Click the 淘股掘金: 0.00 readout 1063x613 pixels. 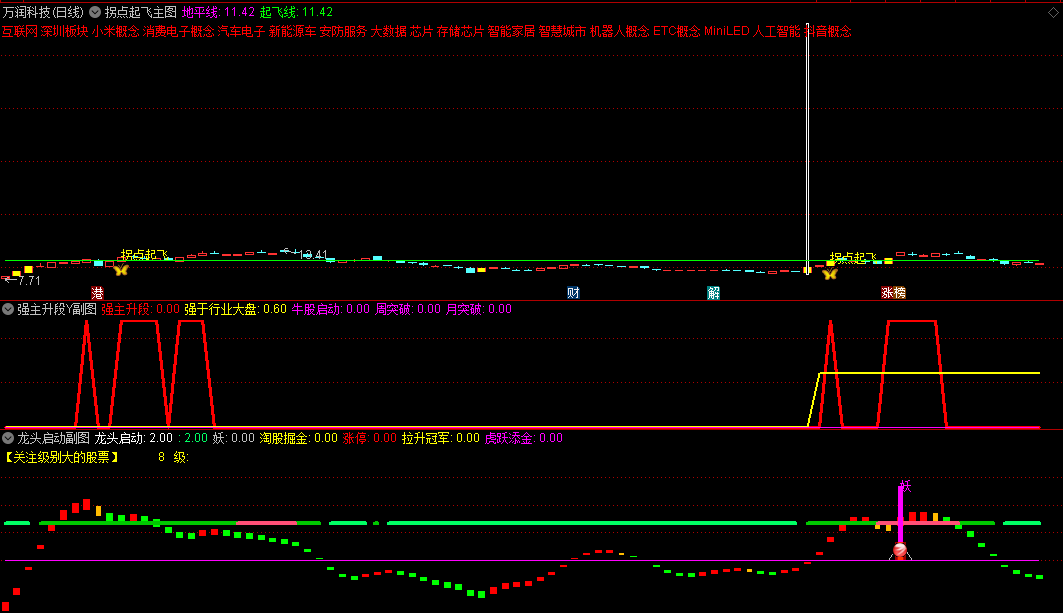click(x=298, y=438)
